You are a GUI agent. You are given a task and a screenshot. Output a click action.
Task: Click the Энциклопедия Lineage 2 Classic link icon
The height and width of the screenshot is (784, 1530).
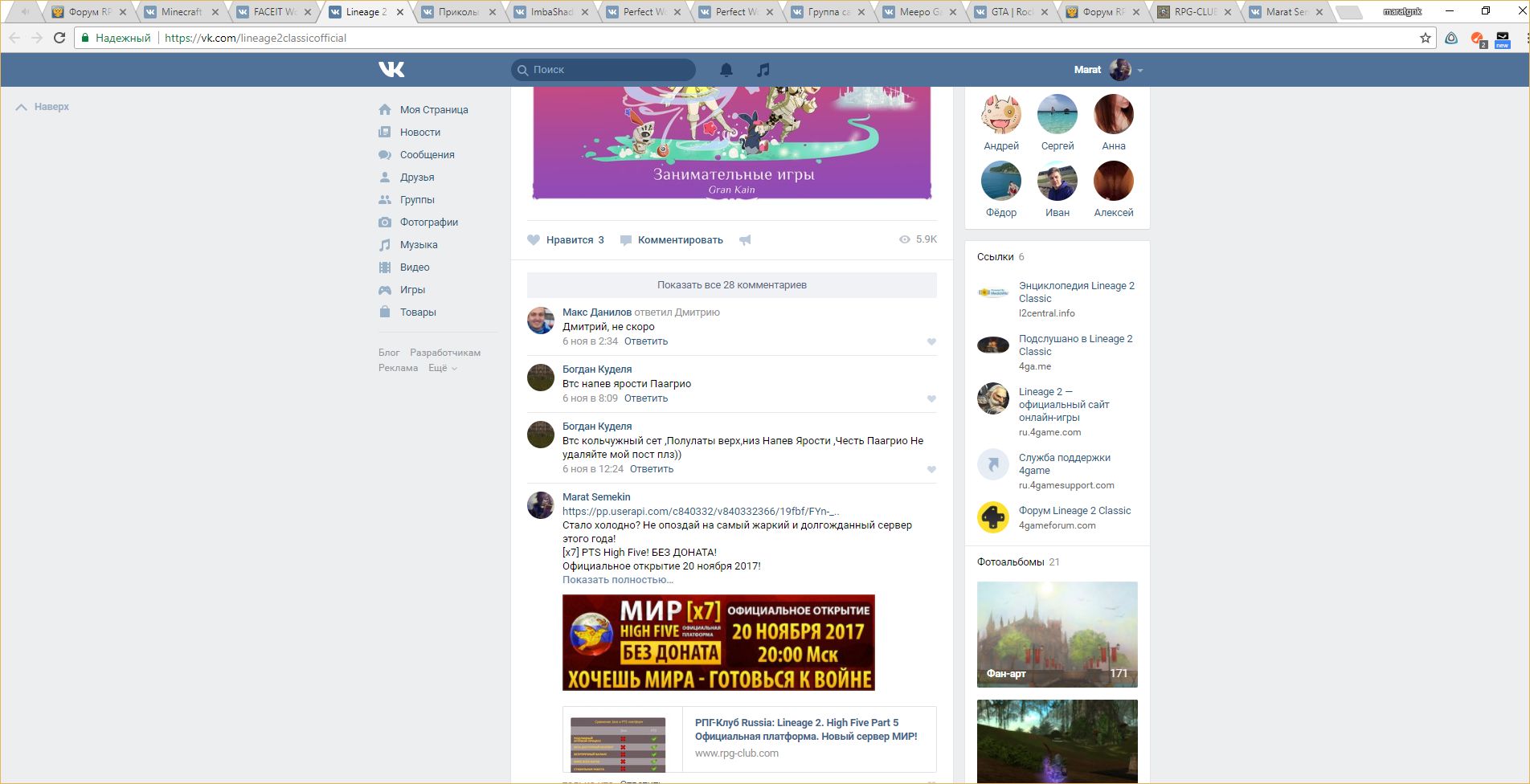tap(993, 292)
